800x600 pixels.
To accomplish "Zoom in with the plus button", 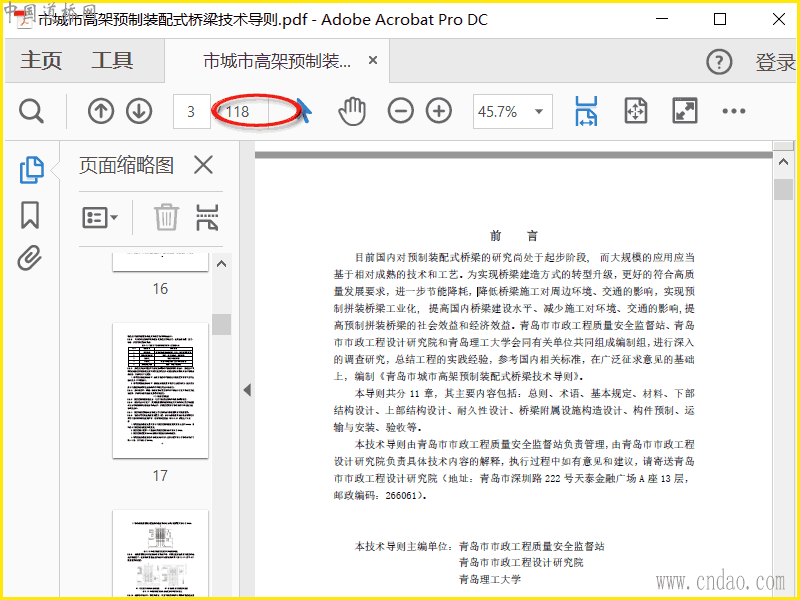I will click(x=439, y=111).
